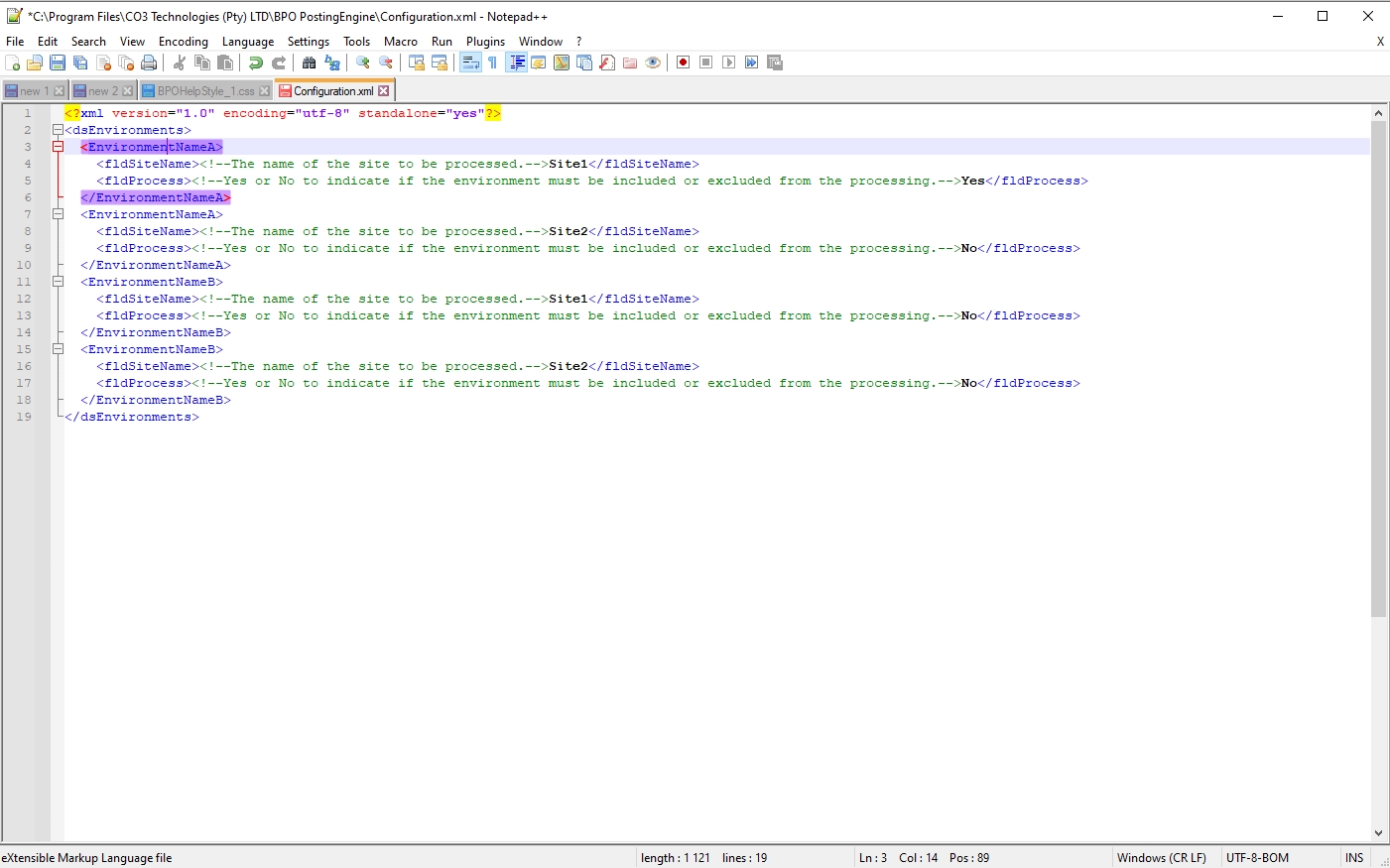Start macro recording with red dot icon

click(x=683, y=62)
